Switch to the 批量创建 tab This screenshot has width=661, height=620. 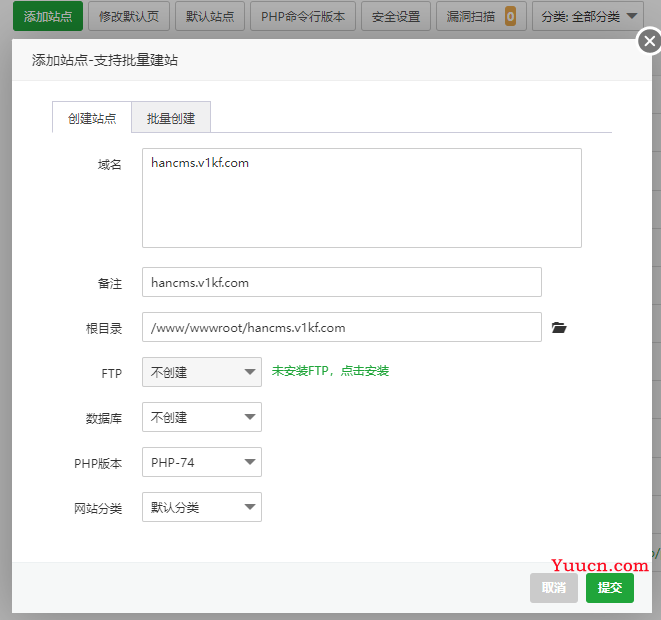[171, 118]
